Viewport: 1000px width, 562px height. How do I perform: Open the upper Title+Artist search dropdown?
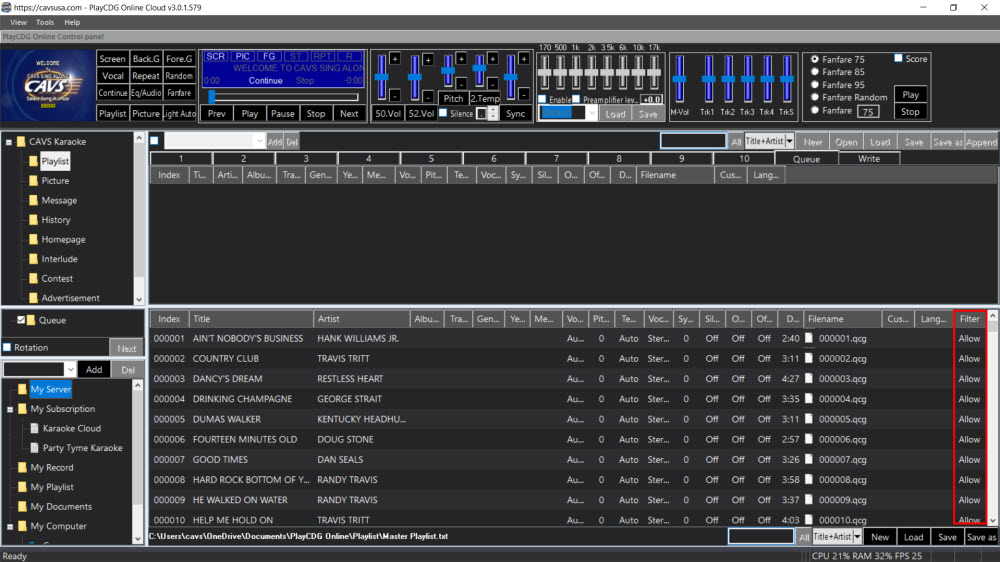tap(790, 142)
